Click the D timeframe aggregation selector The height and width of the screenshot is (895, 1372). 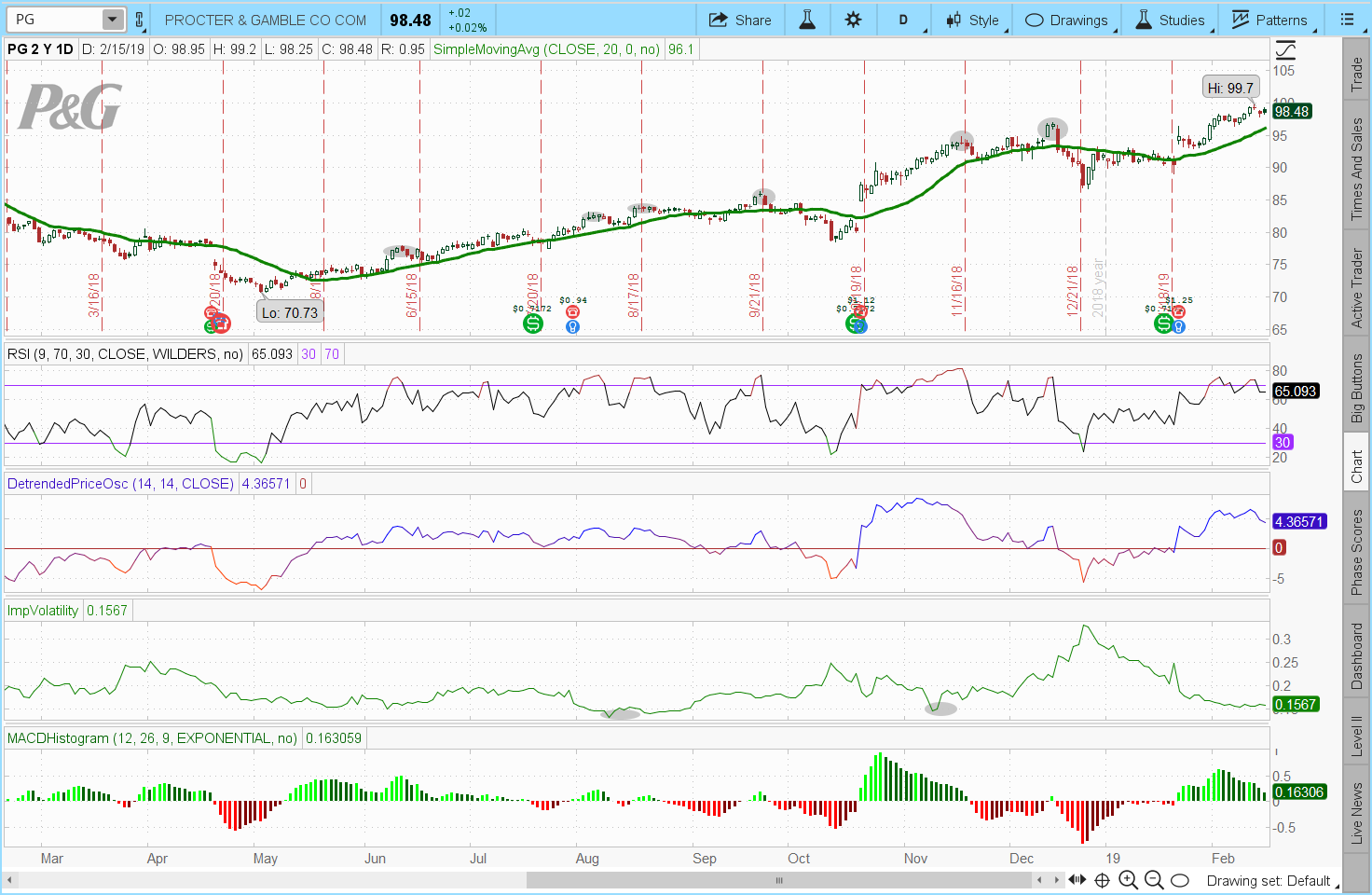[x=902, y=20]
